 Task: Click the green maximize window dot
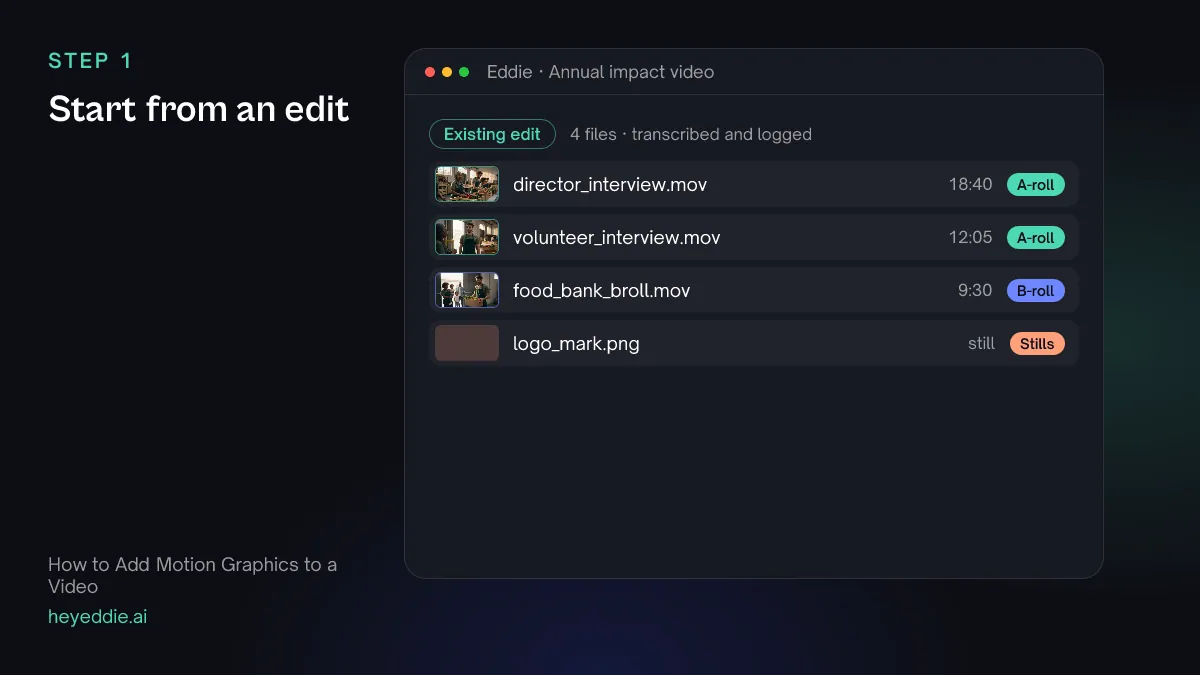pos(464,72)
